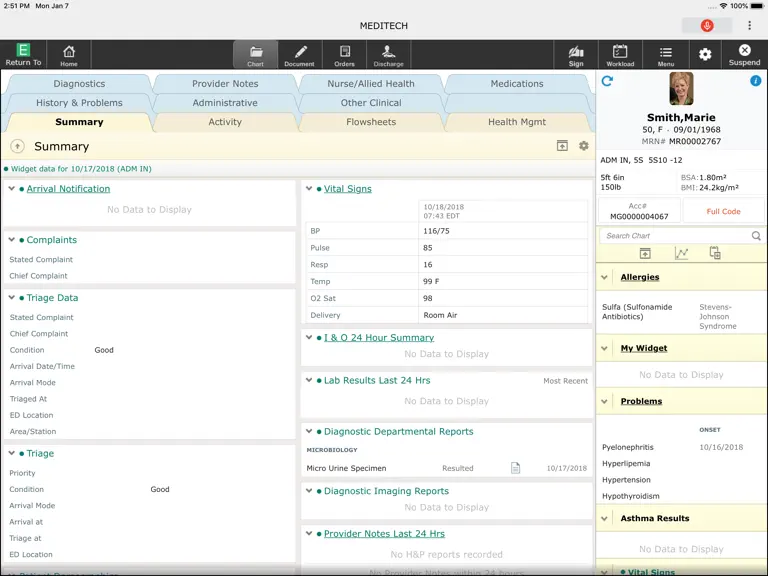Click the Sign icon
The image size is (768, 576).
click(x=576, y=54)
